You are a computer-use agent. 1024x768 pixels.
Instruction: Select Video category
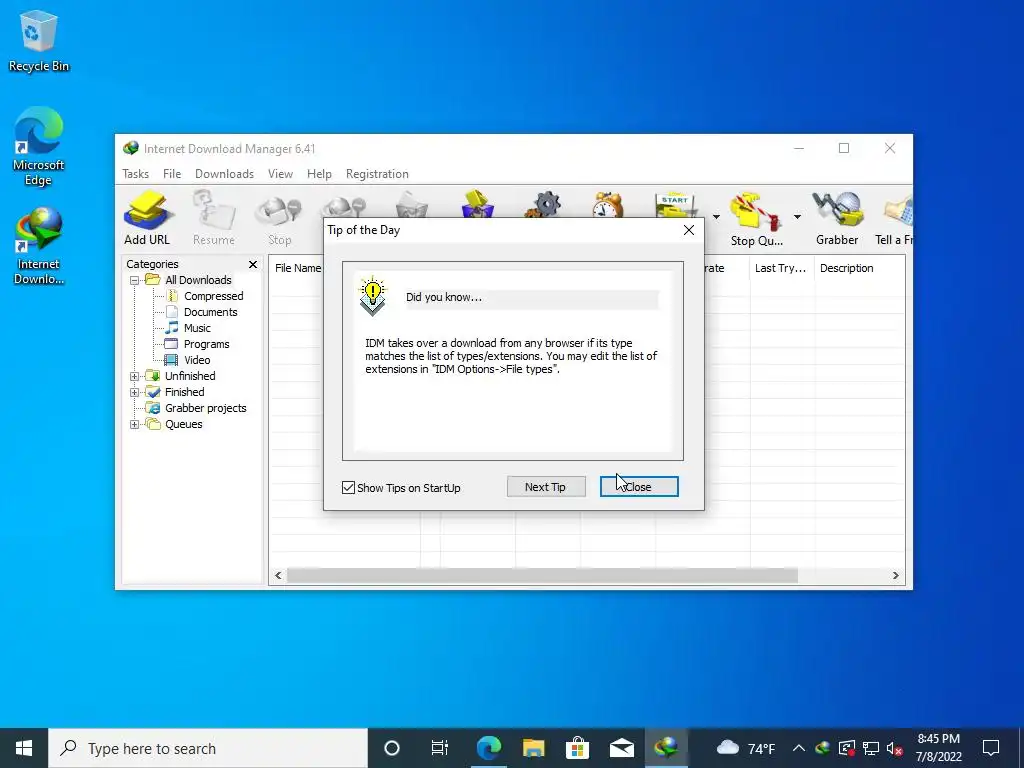pyautogui.click(x=197, y=360)
